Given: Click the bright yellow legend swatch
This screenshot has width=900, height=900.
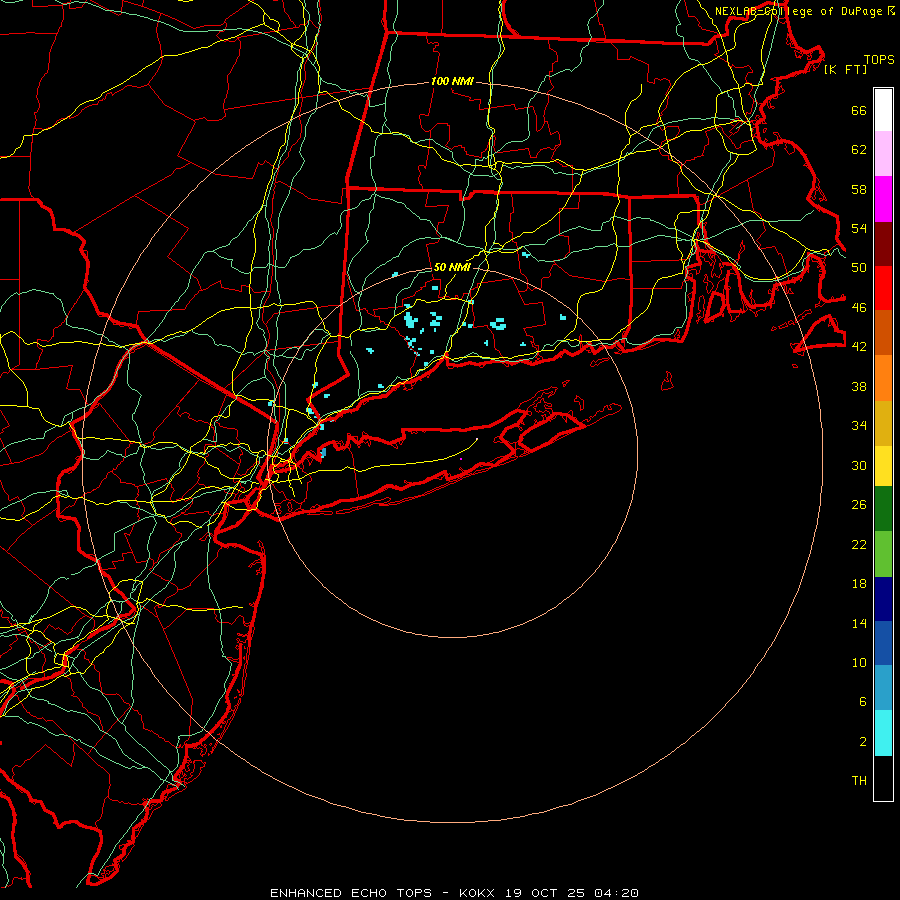Looking at the screenshot, I should coord(883,465).
